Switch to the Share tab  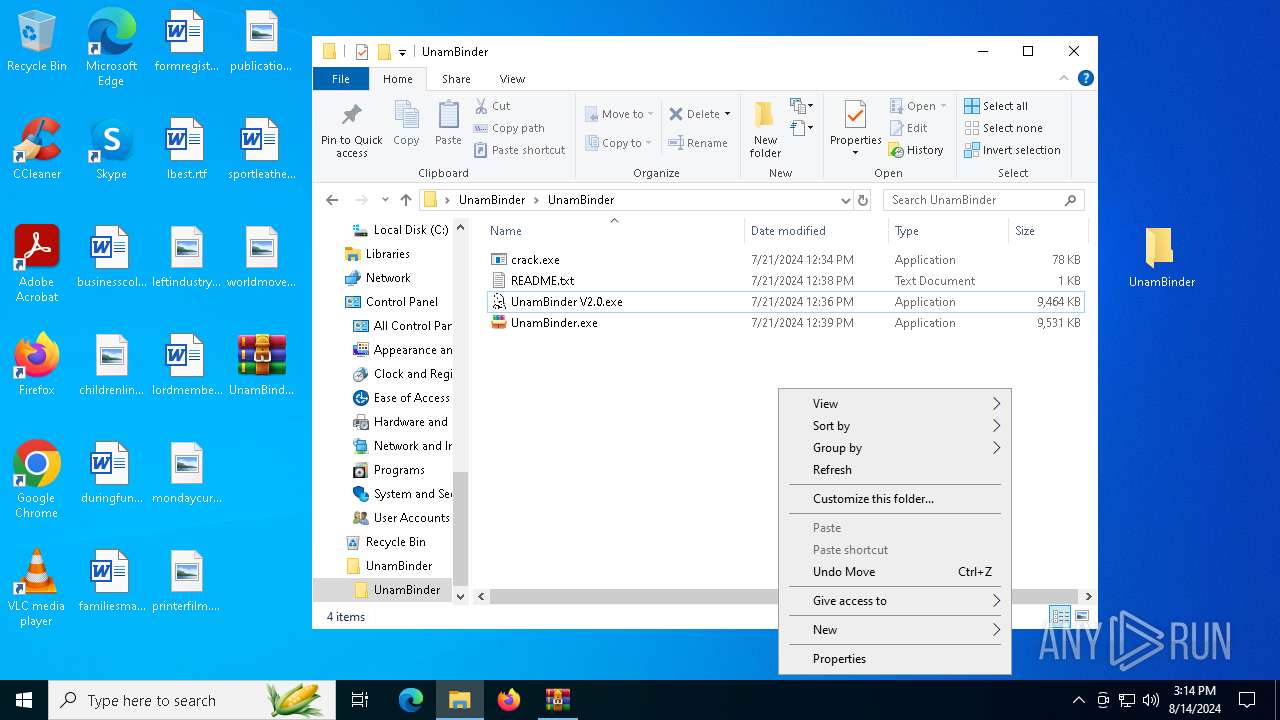pyautogui.click(x=456, y=79)
